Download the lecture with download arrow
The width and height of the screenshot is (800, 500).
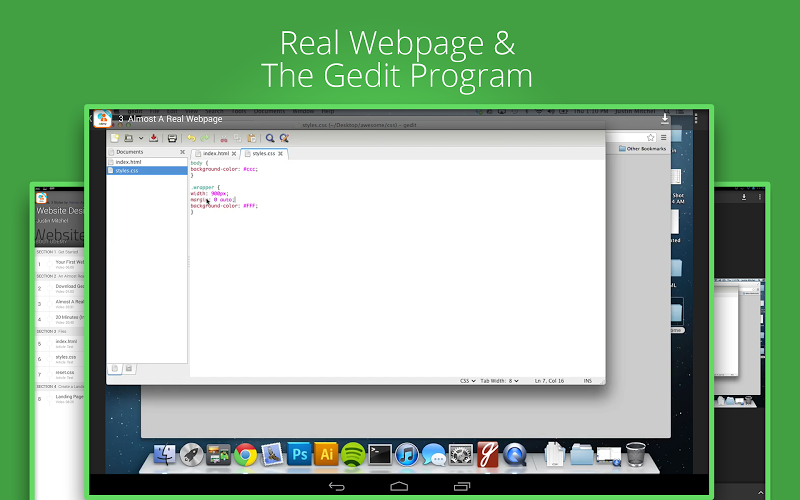tap(665, 118)
